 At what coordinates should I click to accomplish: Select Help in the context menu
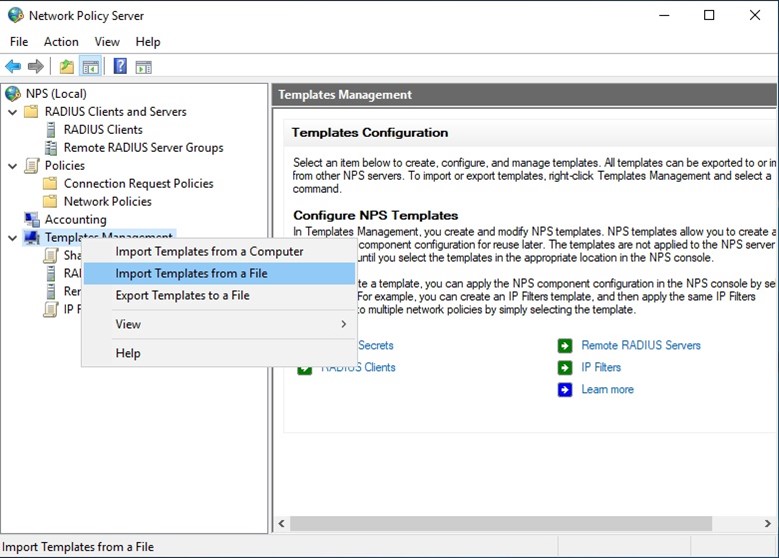[x=219, y=353]
